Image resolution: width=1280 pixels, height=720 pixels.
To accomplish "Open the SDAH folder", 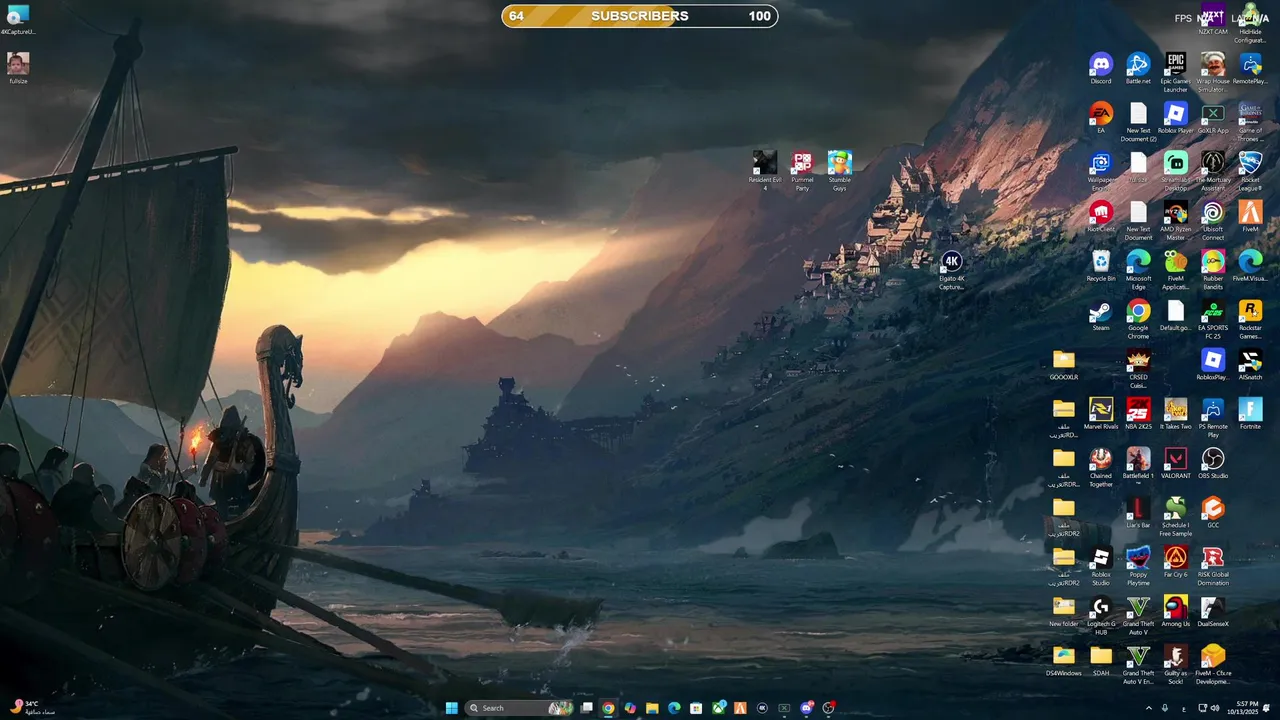I will (1101, 661).
